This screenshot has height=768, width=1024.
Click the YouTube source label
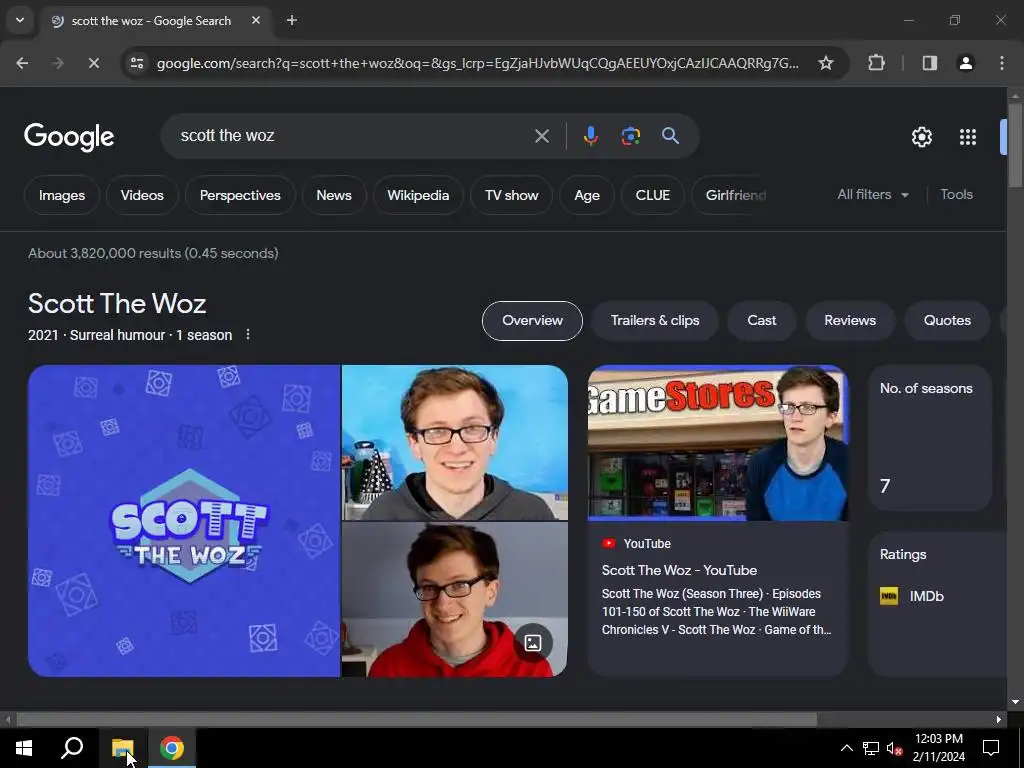[x=647, y=543]
